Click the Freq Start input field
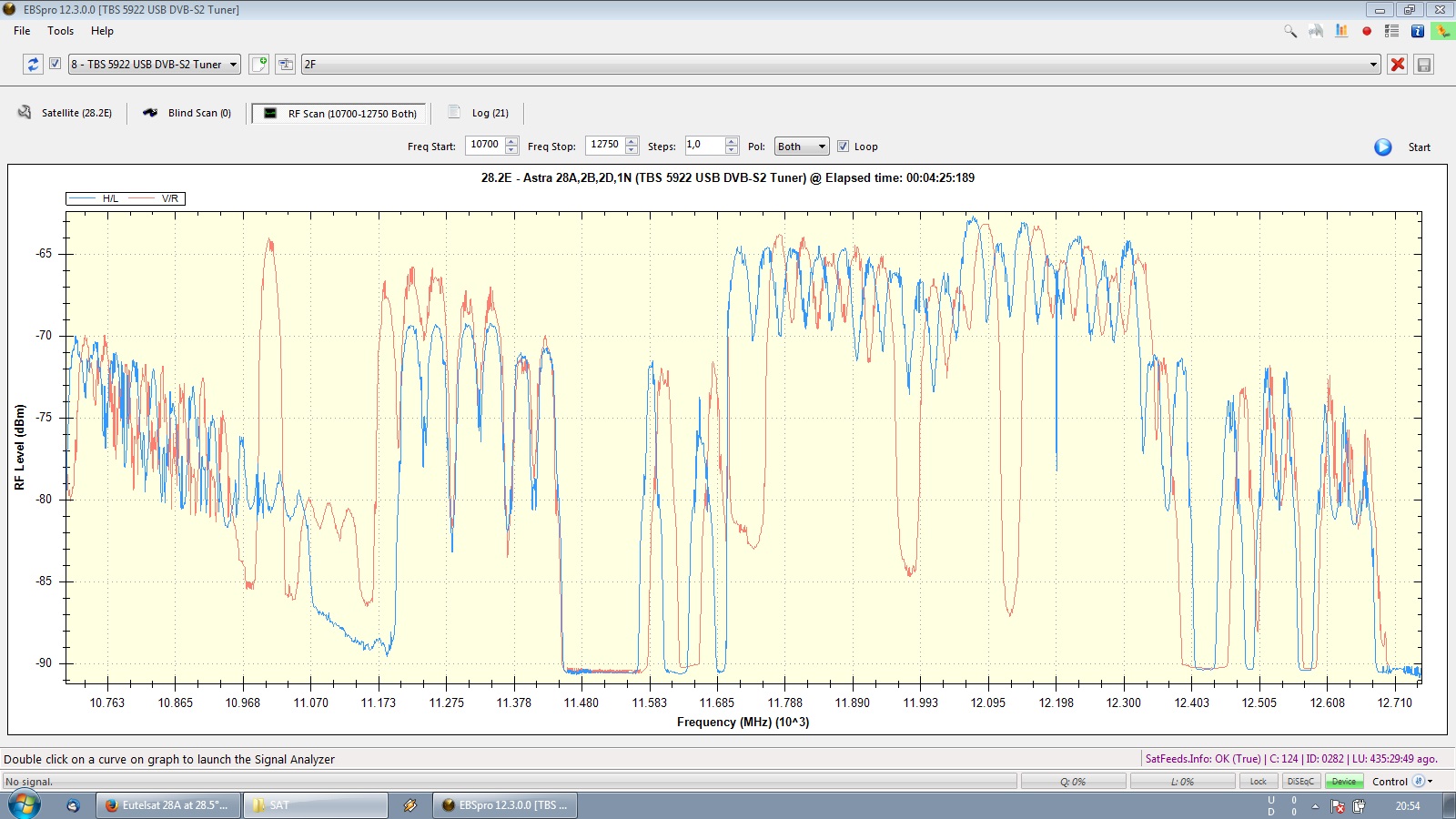1456x819 pixels. [485, 145]
